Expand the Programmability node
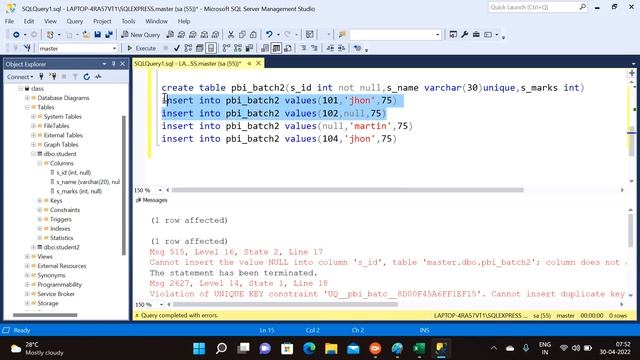 pyautogui.click(x=27, y=285)
